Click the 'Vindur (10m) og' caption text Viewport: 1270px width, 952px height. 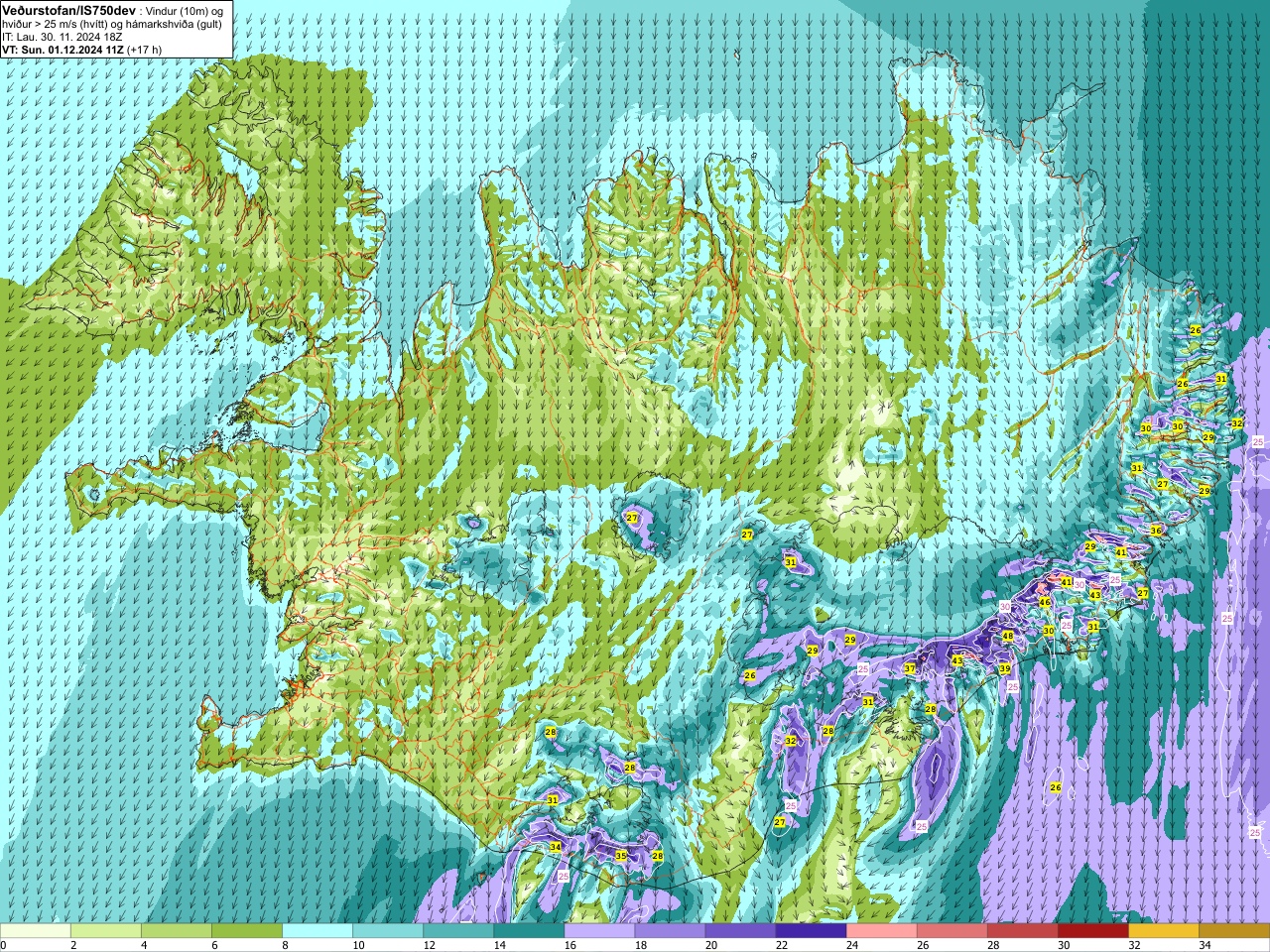(x=185, y=10)
